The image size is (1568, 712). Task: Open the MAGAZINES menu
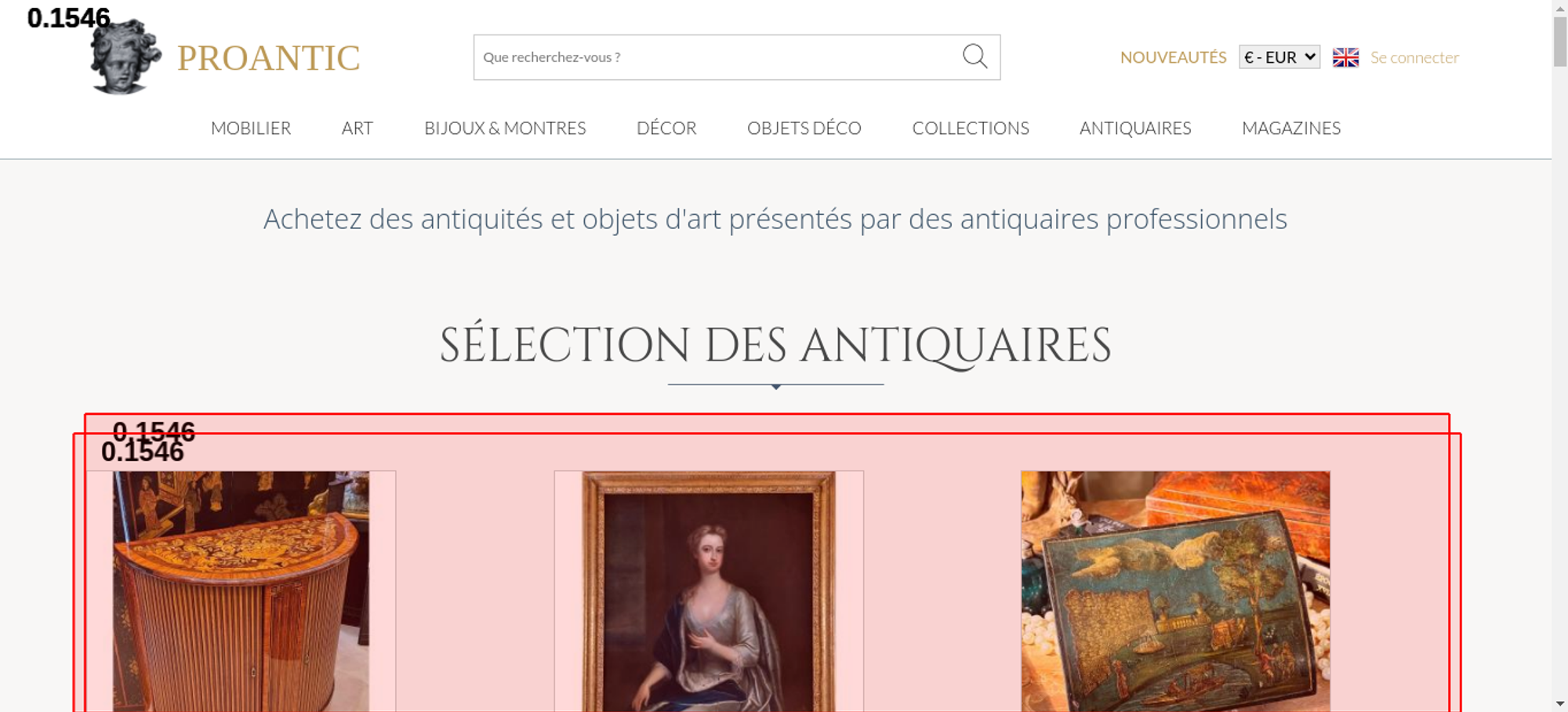click(1291, 128)
